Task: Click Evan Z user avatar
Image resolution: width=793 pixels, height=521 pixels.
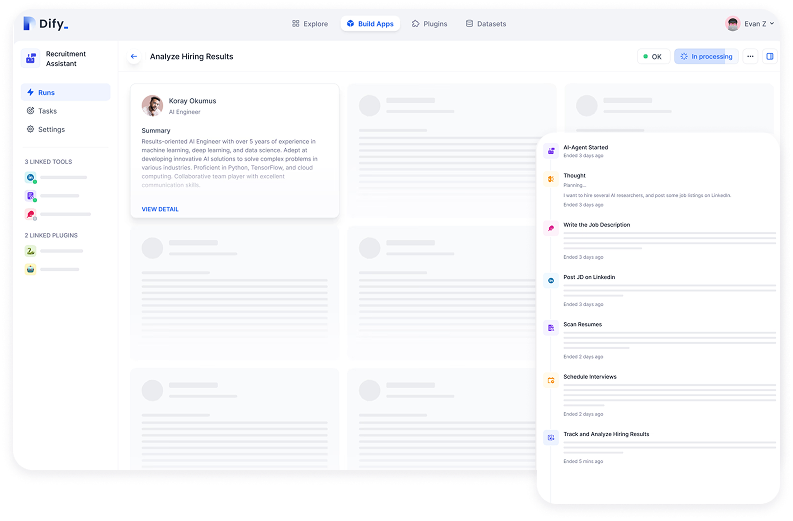Action: (x=732, y=23)
